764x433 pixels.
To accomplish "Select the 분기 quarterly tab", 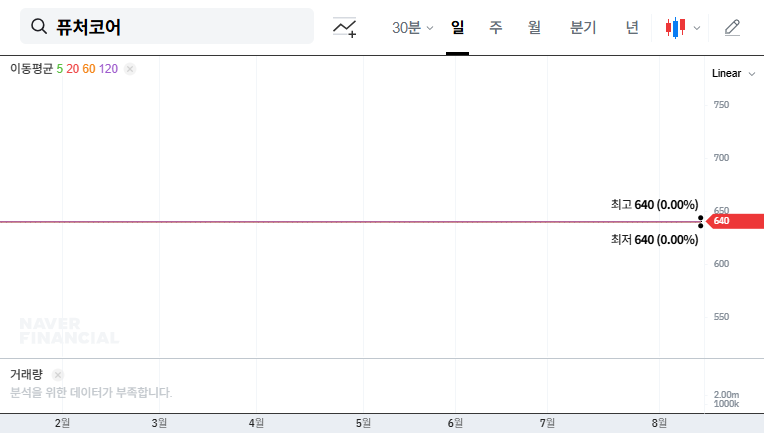I will pos(582,28).
